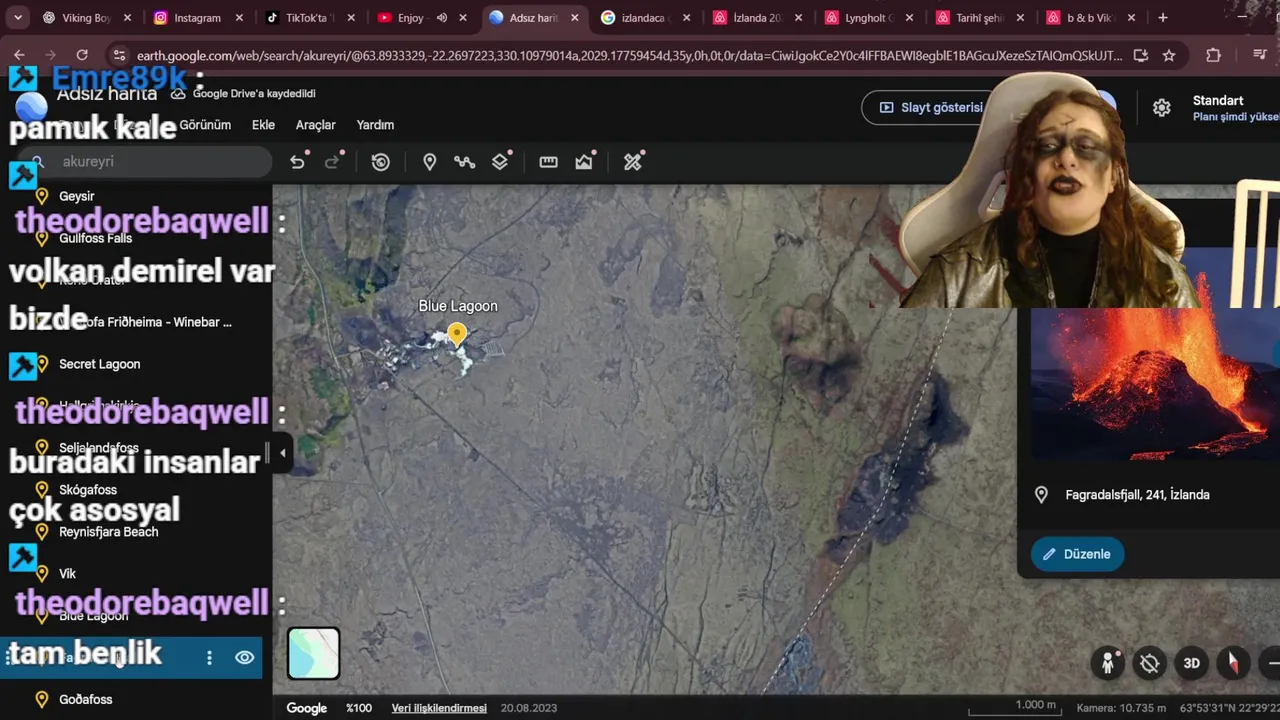
Task: Select Secret Lagoon in the places list
Action: coord(99,364)
